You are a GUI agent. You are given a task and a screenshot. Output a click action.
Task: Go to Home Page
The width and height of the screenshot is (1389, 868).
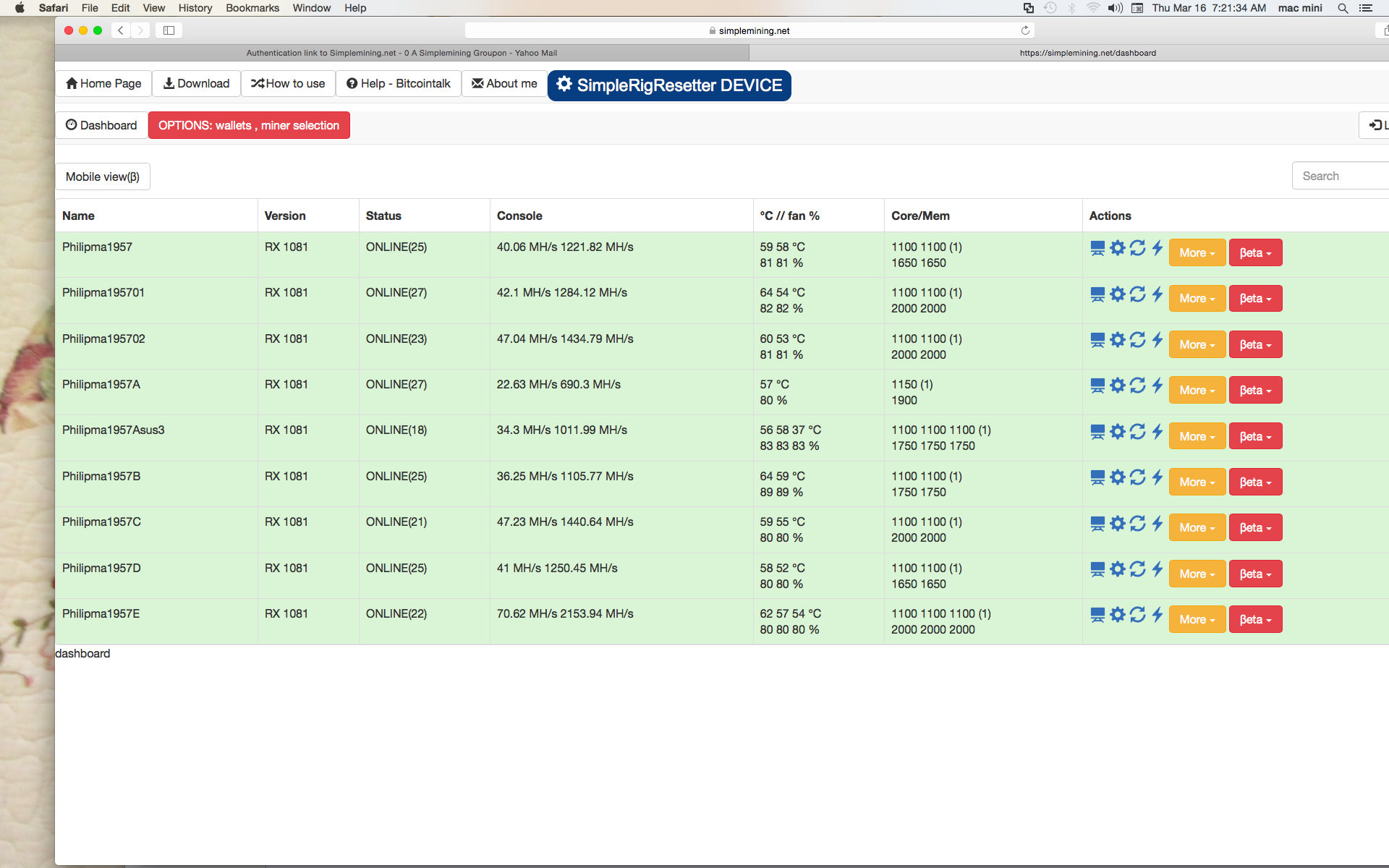[x=103, y=83]
